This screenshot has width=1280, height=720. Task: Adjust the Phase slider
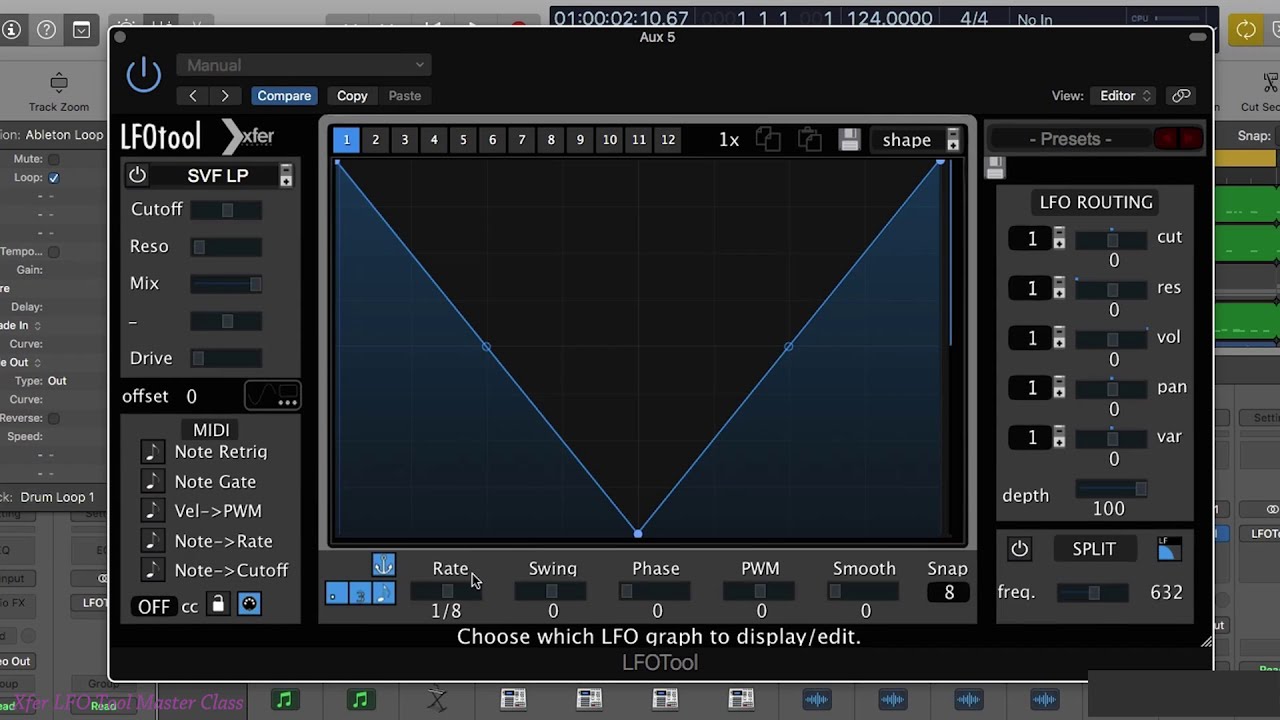click(x=656, y=591)
